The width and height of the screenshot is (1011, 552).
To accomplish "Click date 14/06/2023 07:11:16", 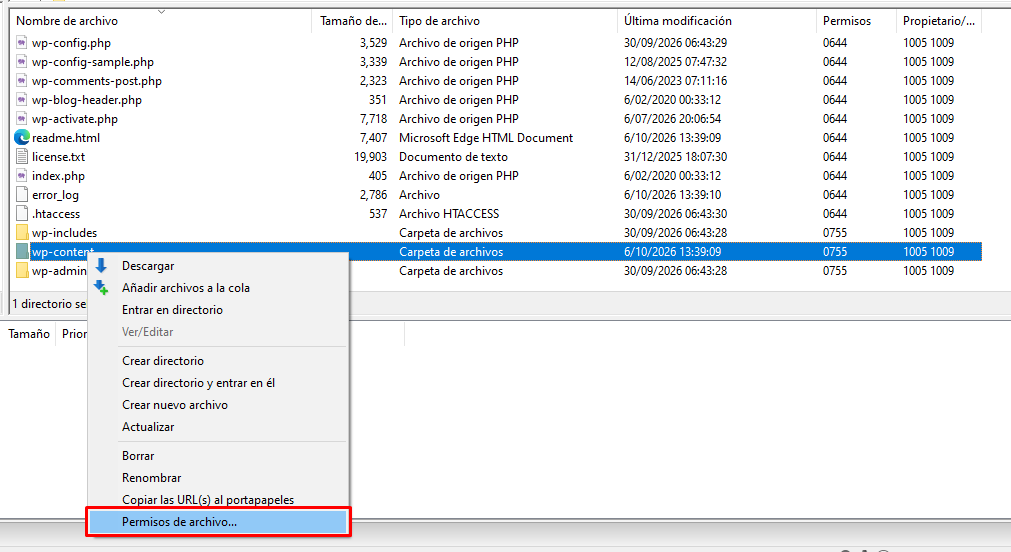I will tap(675, 81).
